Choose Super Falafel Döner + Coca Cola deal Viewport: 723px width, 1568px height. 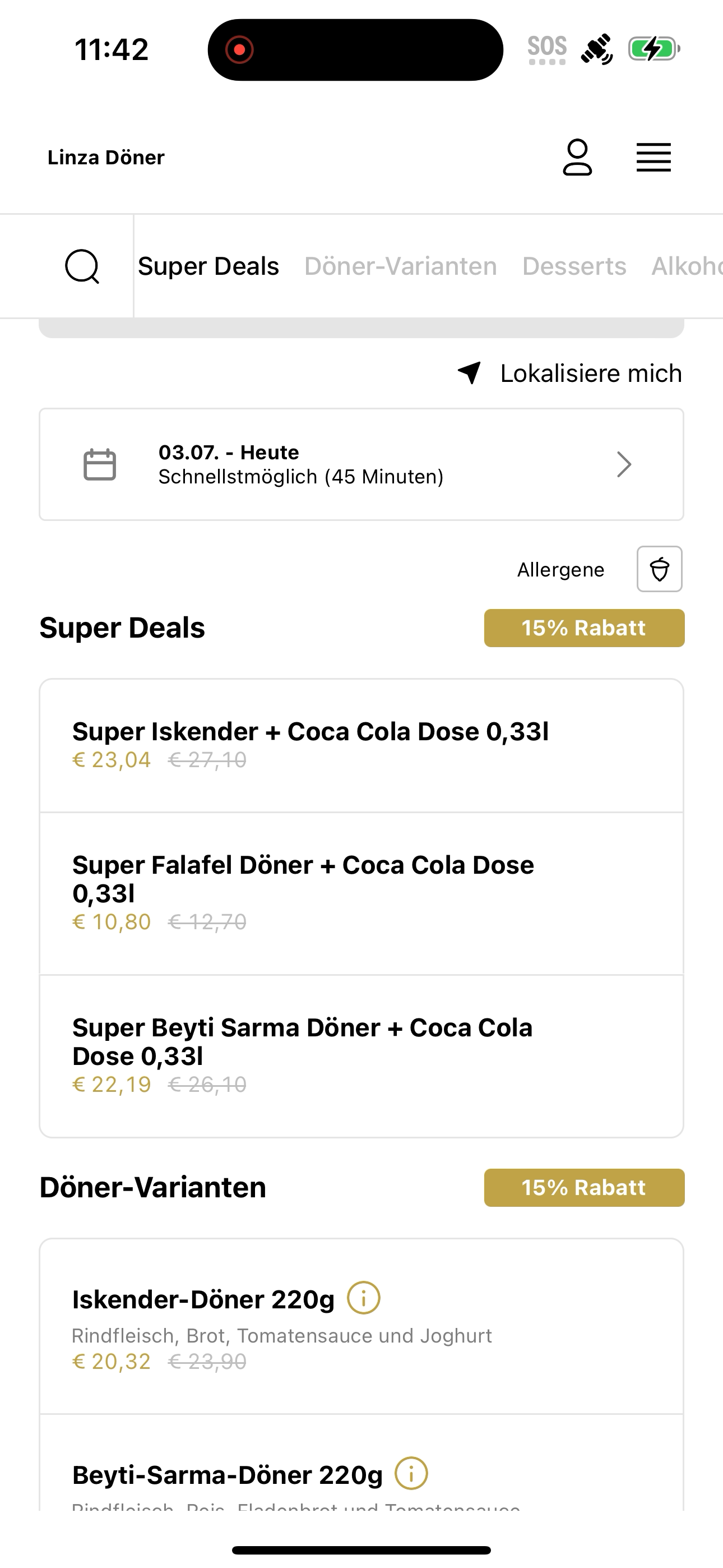361,893
